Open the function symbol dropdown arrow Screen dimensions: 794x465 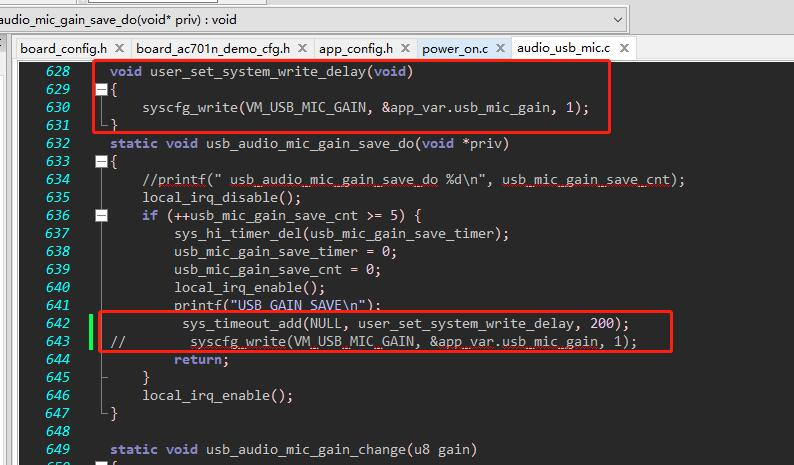tap(617, 20)
